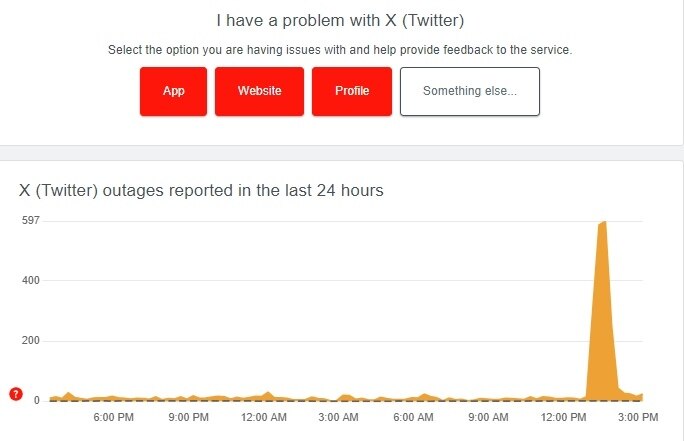The image size is (684, 441).
Task: Click the outages reported in last 24 hours title
Action: click(x=202, y=189)
